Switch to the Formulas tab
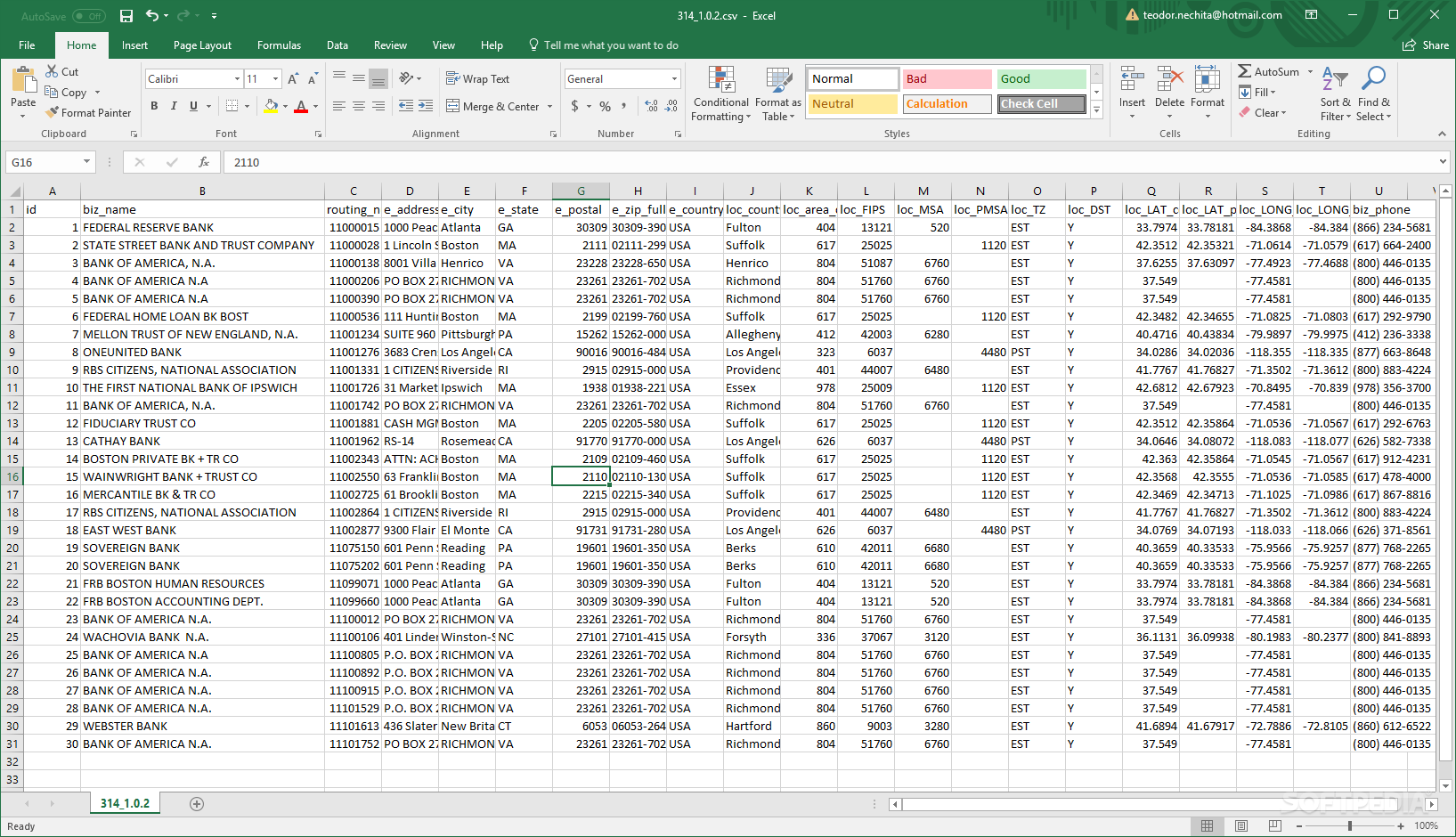This screenshot has width=1456, height=837. click(279, 45)
